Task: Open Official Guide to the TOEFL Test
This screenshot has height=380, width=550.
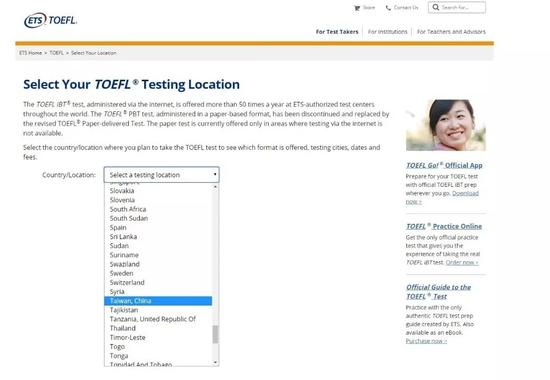Action: click(x=438, y=292)
